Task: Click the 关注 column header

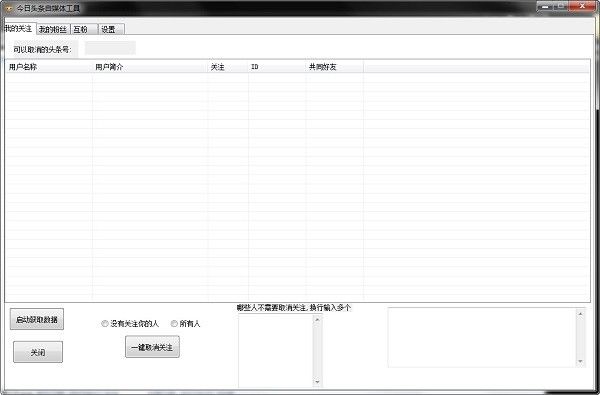Action: 228,67
